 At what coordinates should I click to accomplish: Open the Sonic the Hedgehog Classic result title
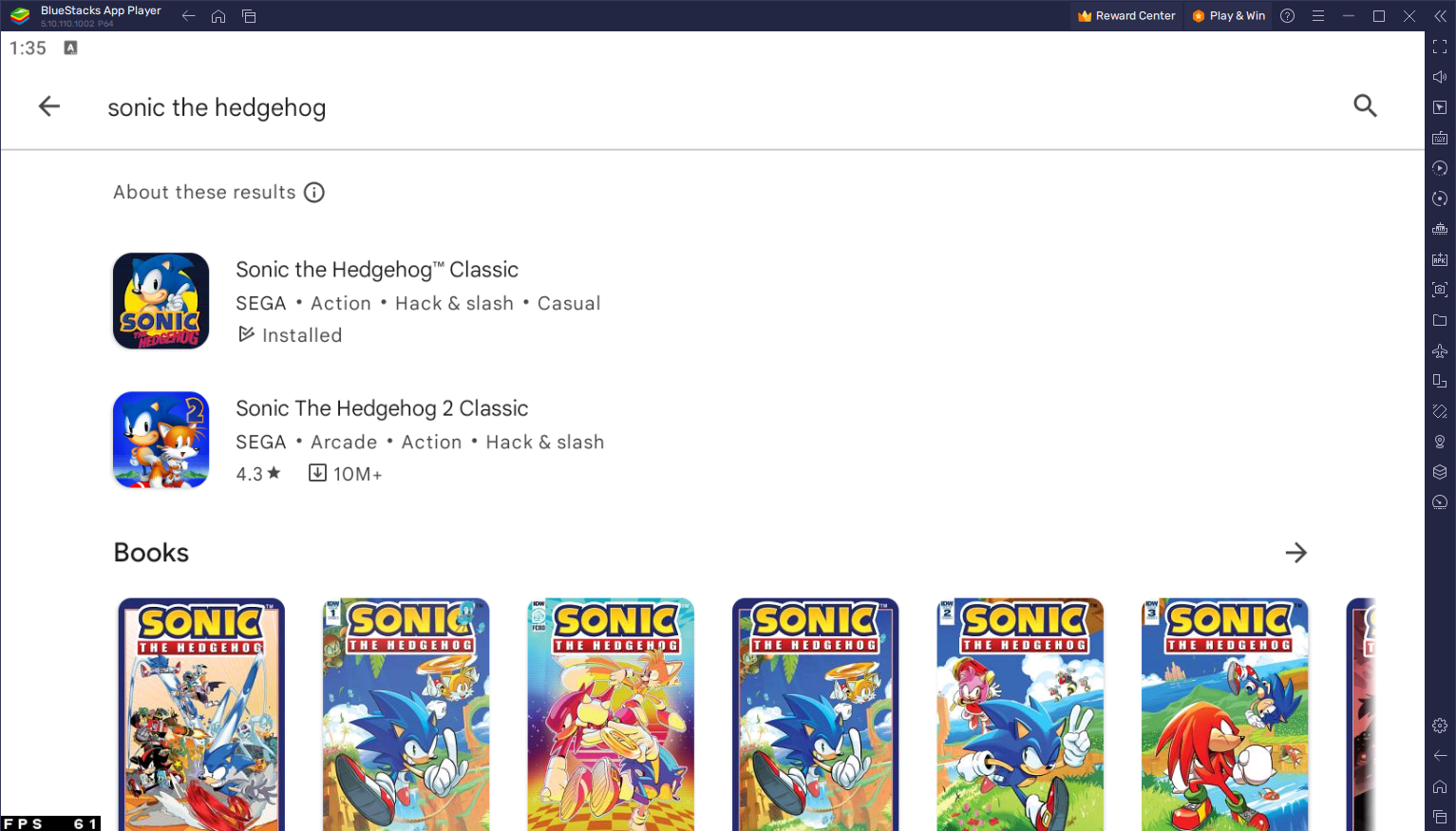[377, 270]
